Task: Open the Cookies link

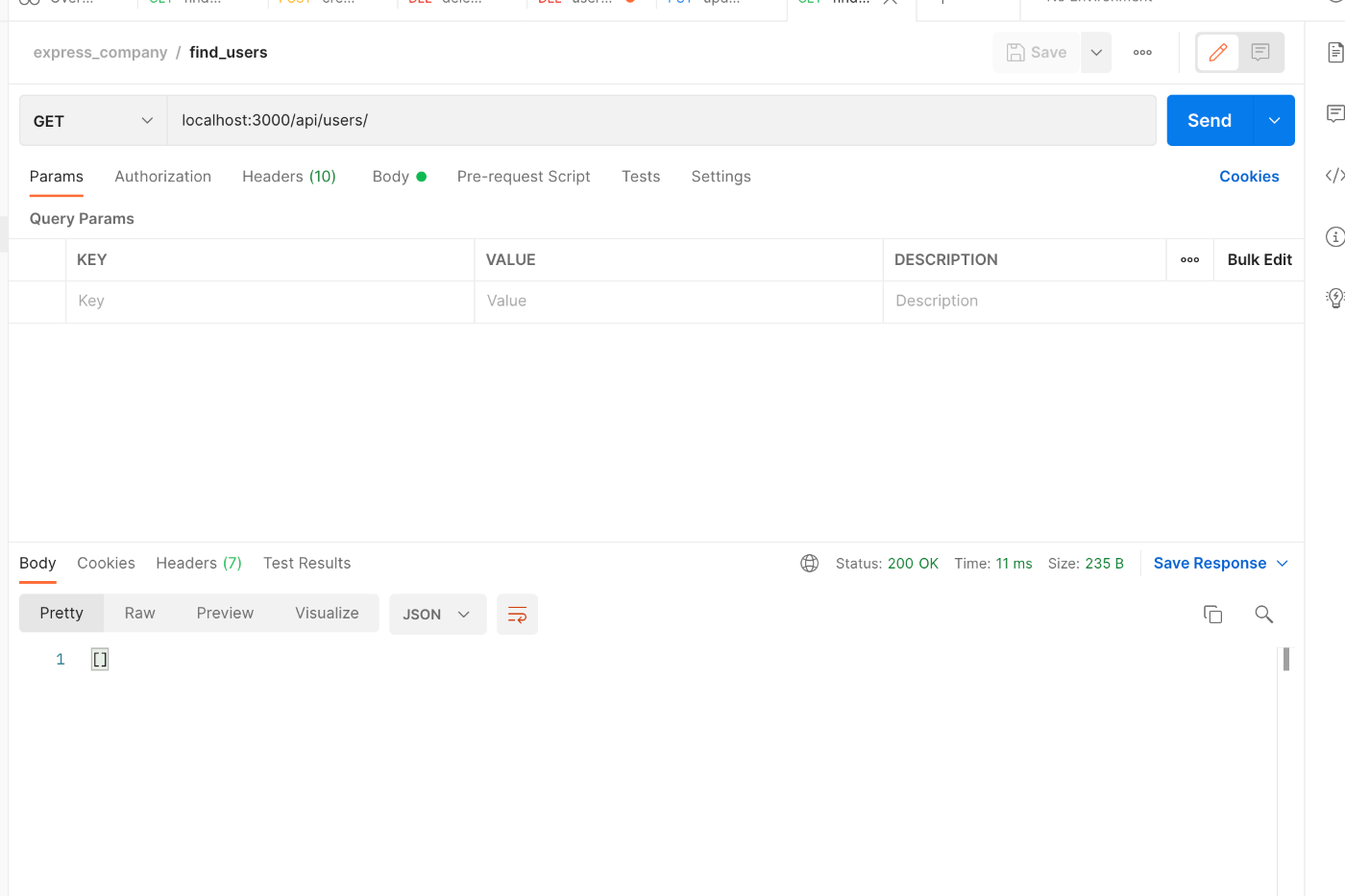Action: [x=1249, y=177]
